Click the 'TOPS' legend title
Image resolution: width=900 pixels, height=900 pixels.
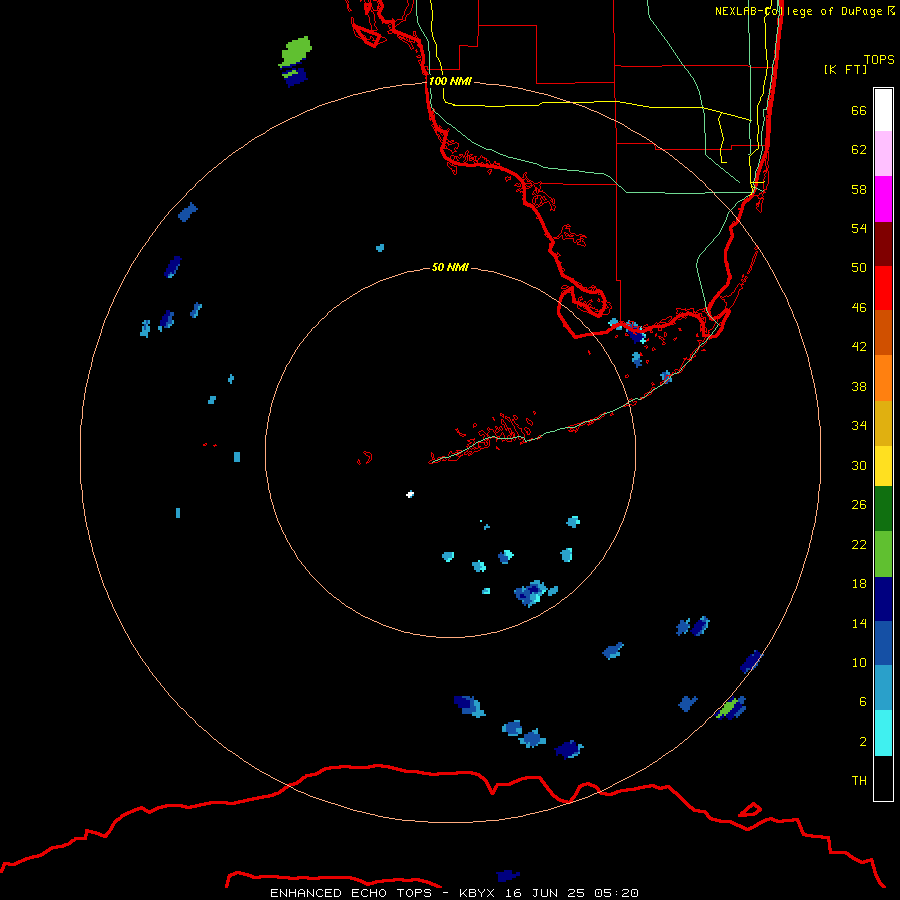[x=879, y=60]
